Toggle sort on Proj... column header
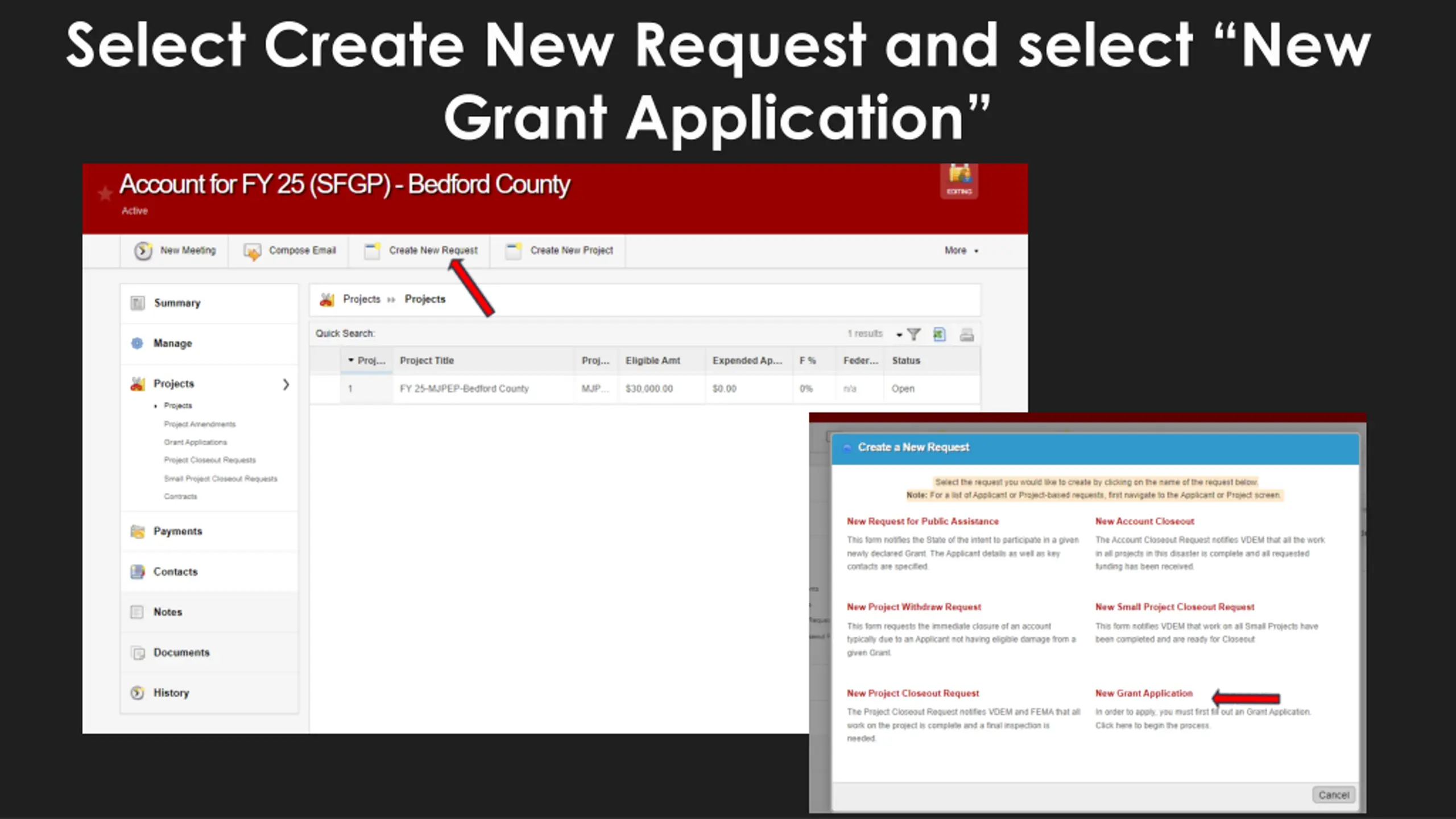 coord(367,361)
